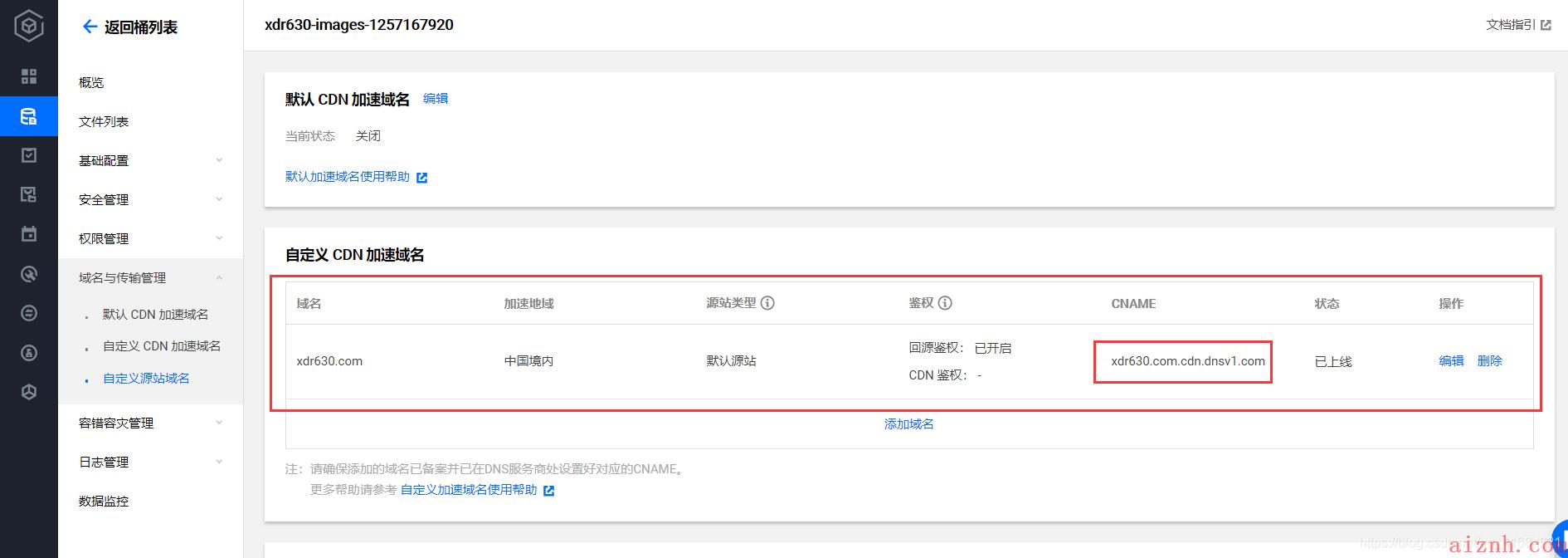Open the grid overview sidebar icon

click(29, 76)
